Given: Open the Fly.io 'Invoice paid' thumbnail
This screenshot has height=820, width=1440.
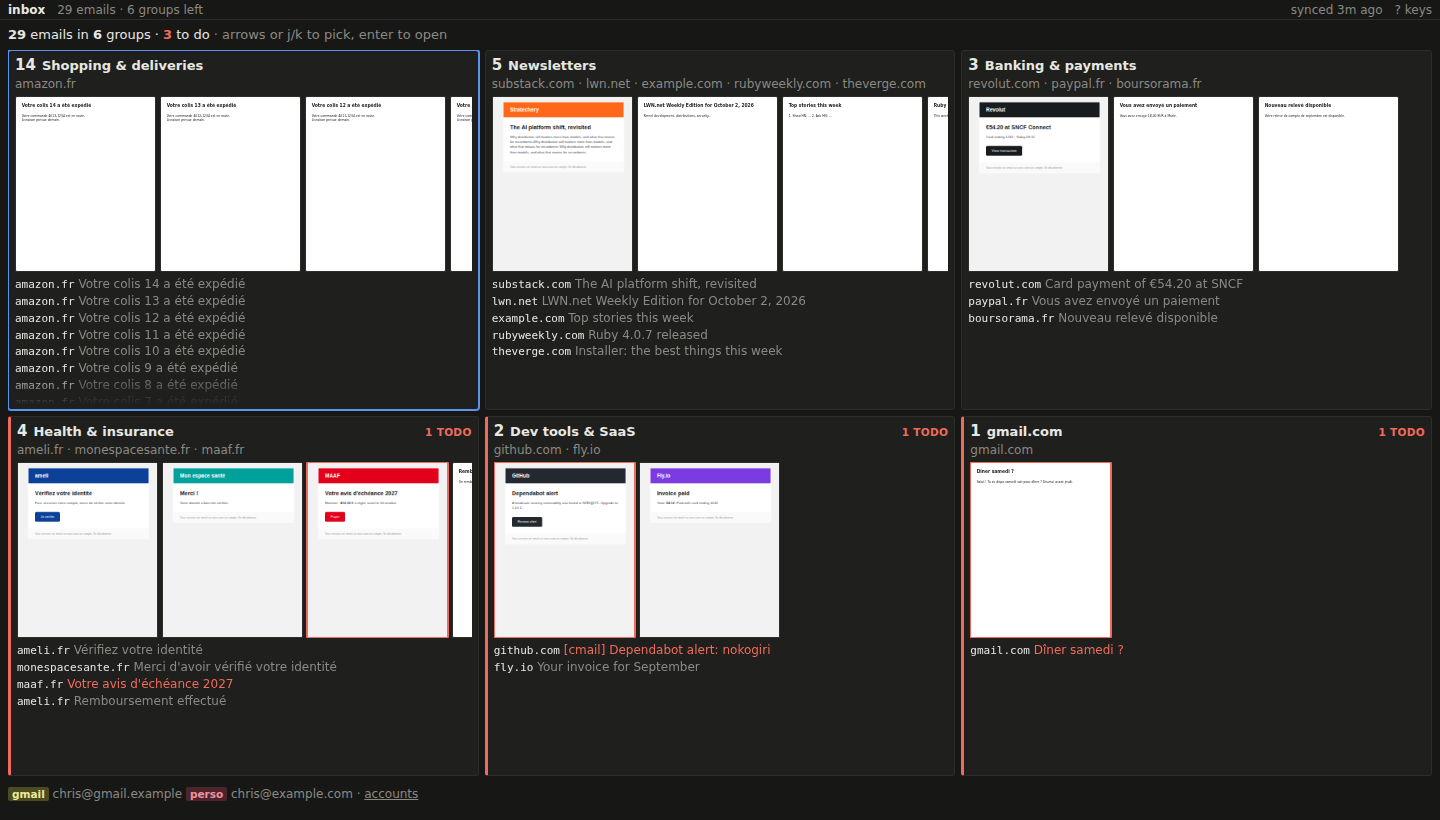Looking at the screenshot, I should point(709,550).
